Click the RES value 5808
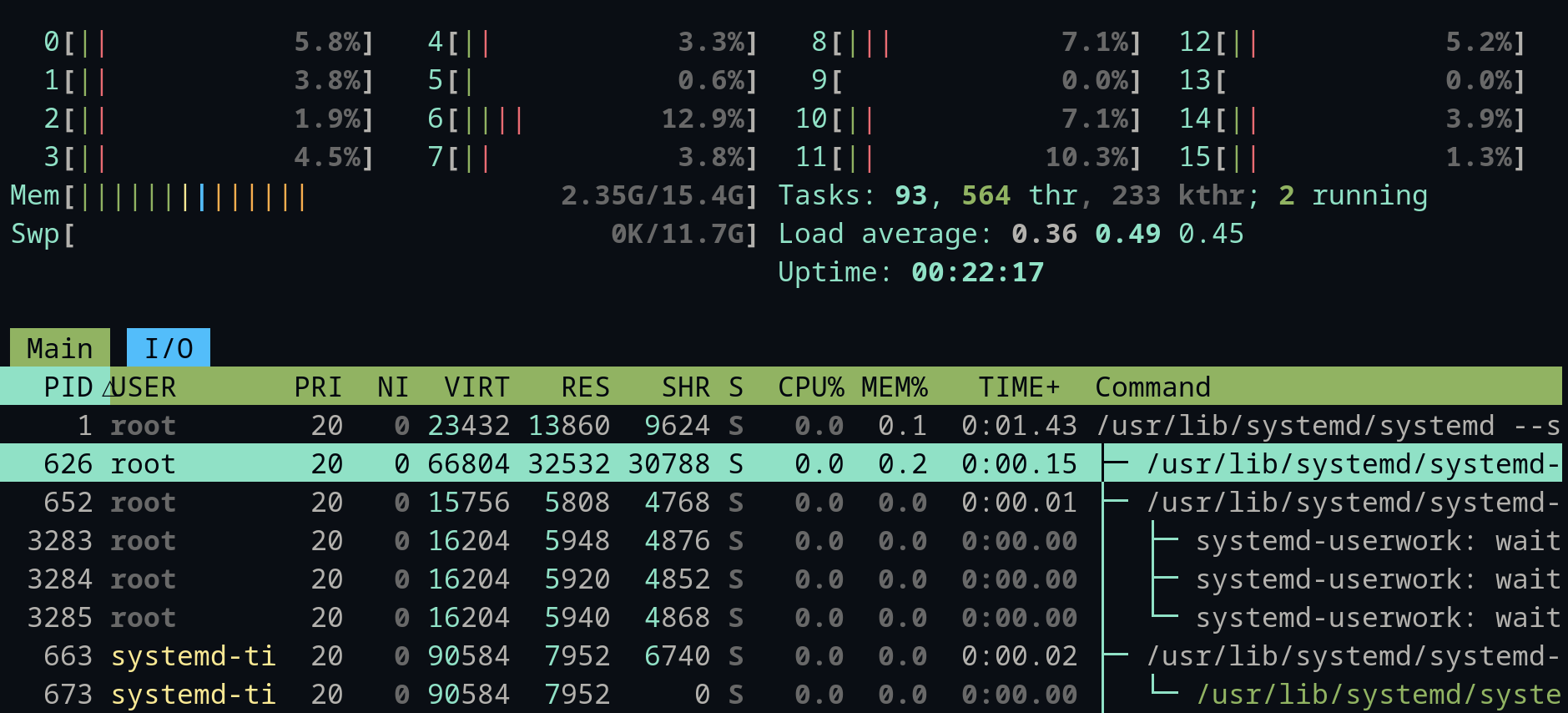This screenshot has height=713, width=1568. click(x=577, y=503)
